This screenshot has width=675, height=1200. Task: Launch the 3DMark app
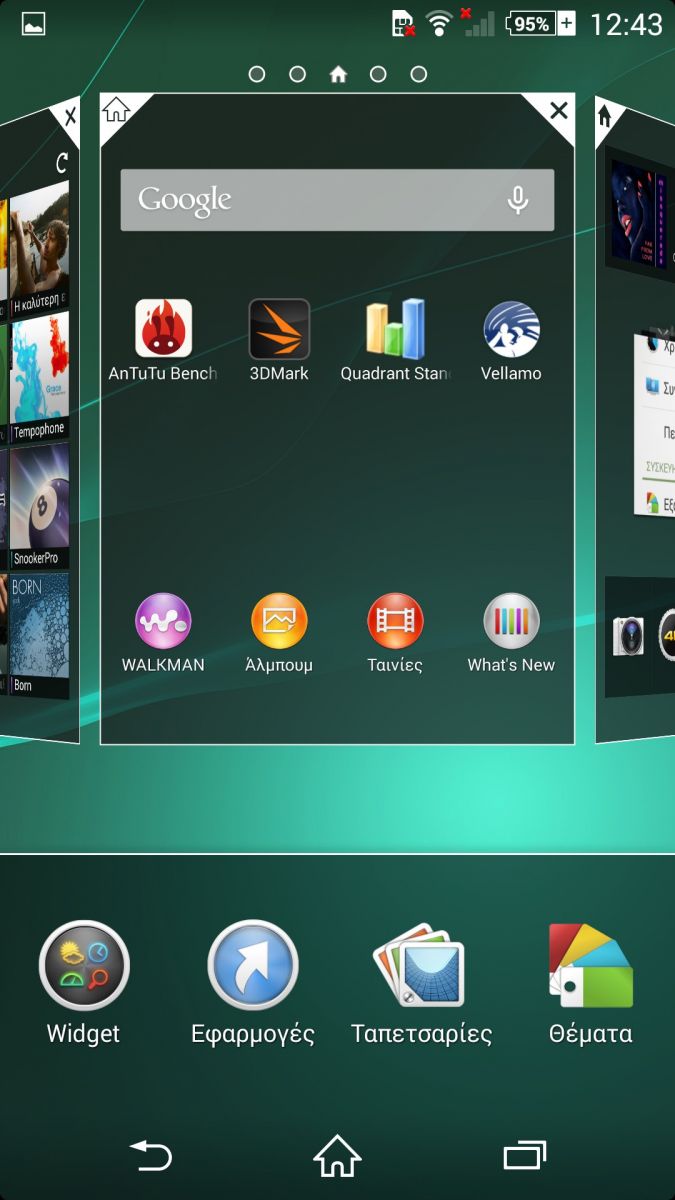point(279,329)
